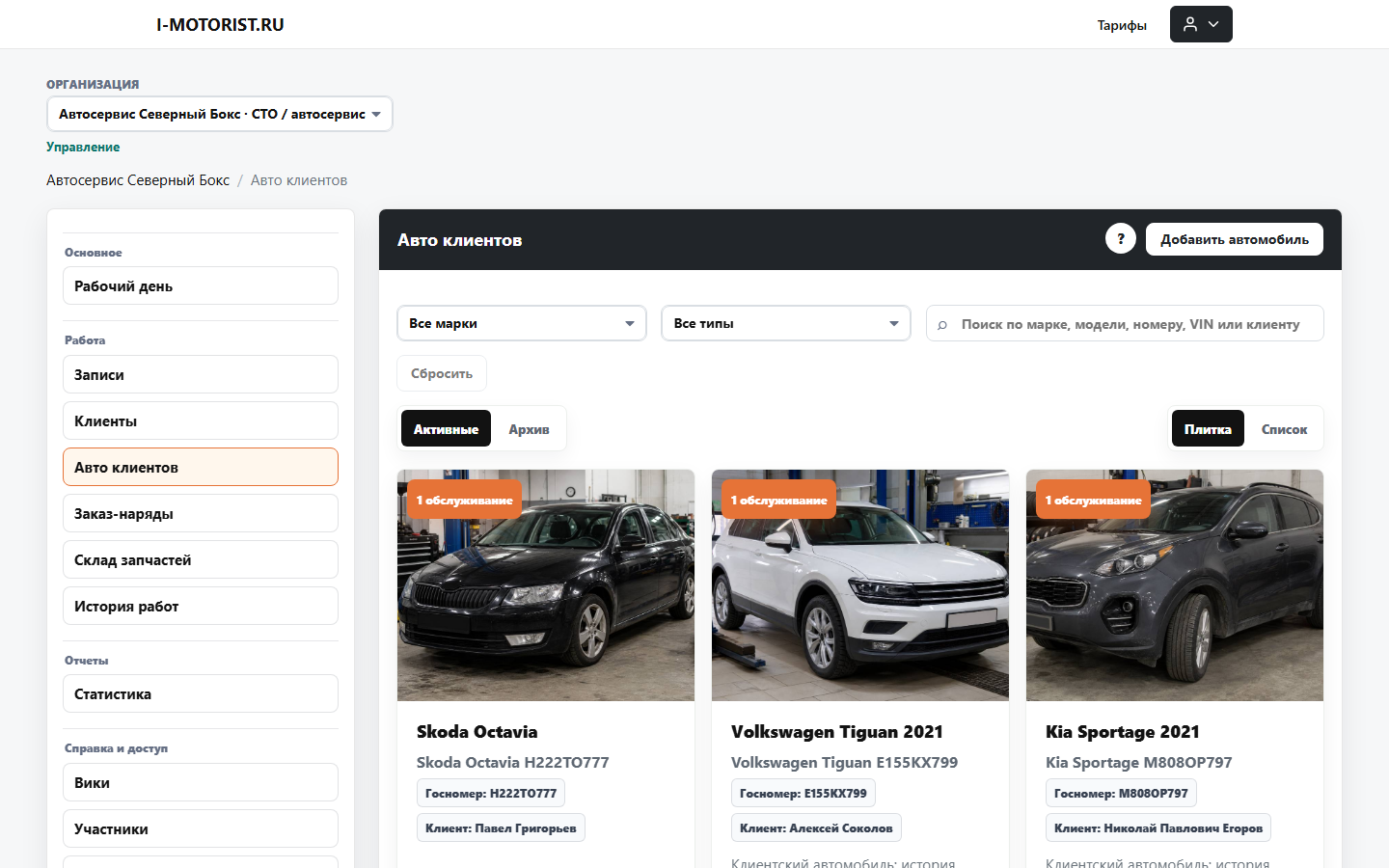Click the Госномер: E155KX799 tag
The height and width of the screenshot is (868, 1389).
[x=803, y=794]
